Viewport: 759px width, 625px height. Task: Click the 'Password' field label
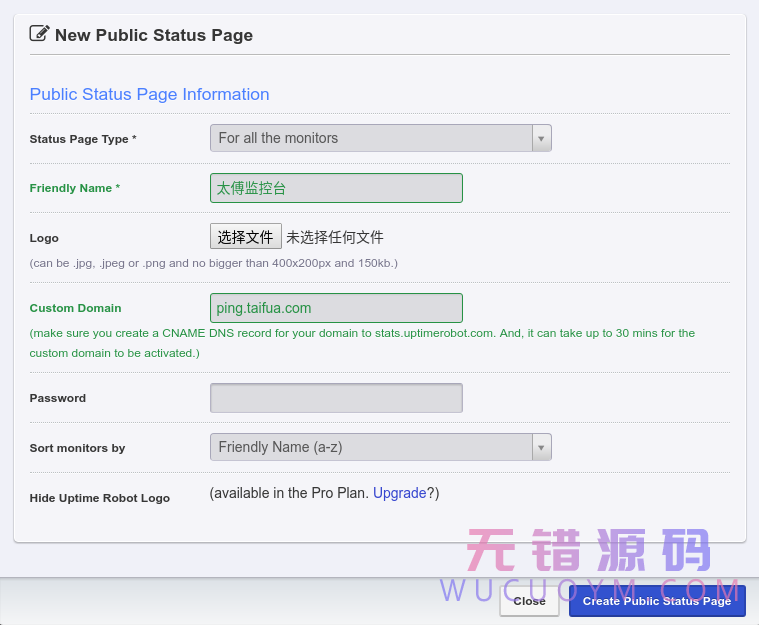pyautogui.click(x=58, y=398)
